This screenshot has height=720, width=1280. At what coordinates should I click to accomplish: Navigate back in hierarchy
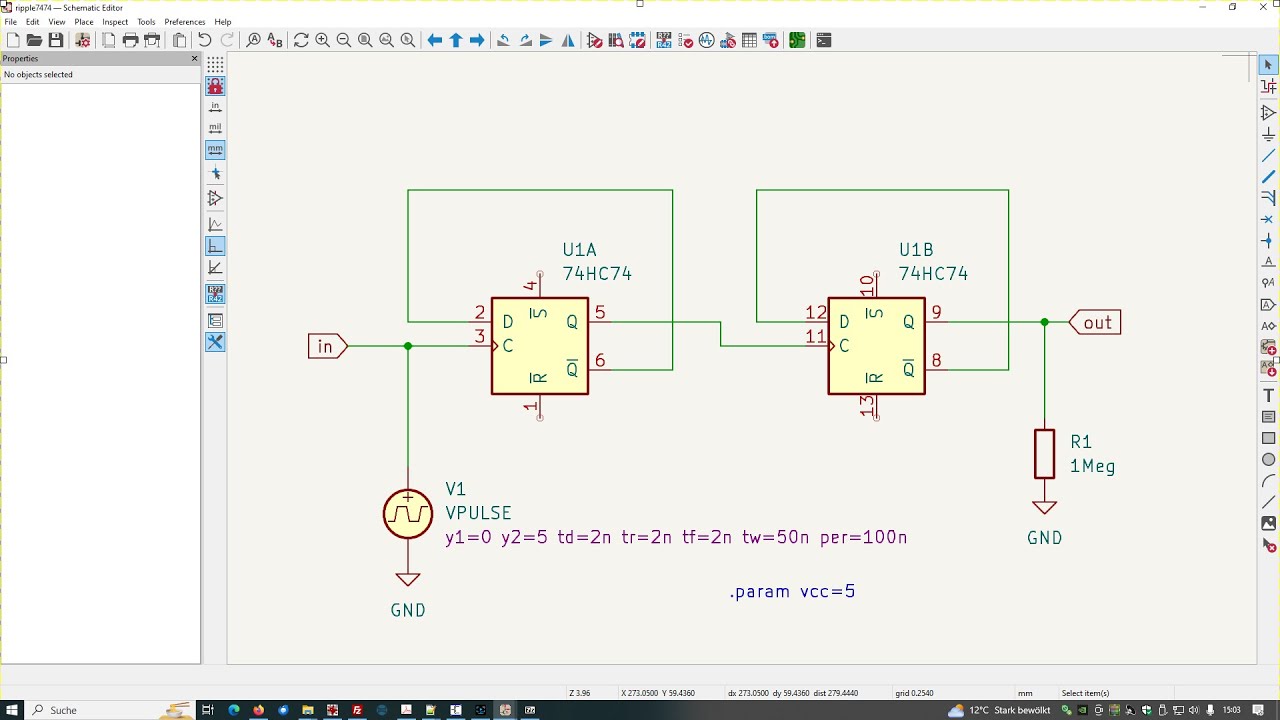pyautogui.click(x=435, y=40)
